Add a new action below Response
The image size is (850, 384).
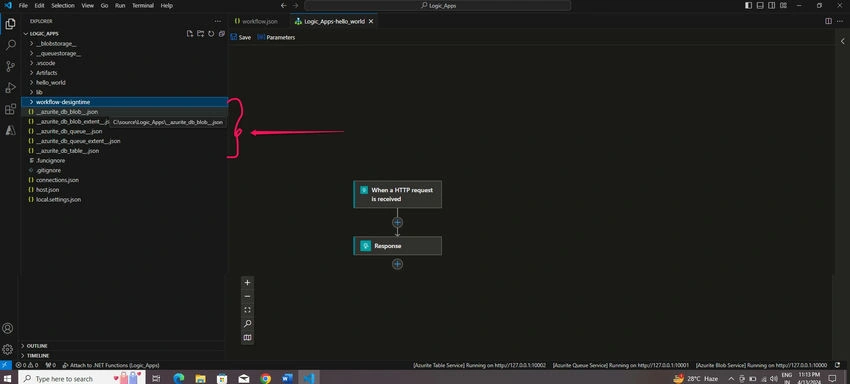pos(397,264)
